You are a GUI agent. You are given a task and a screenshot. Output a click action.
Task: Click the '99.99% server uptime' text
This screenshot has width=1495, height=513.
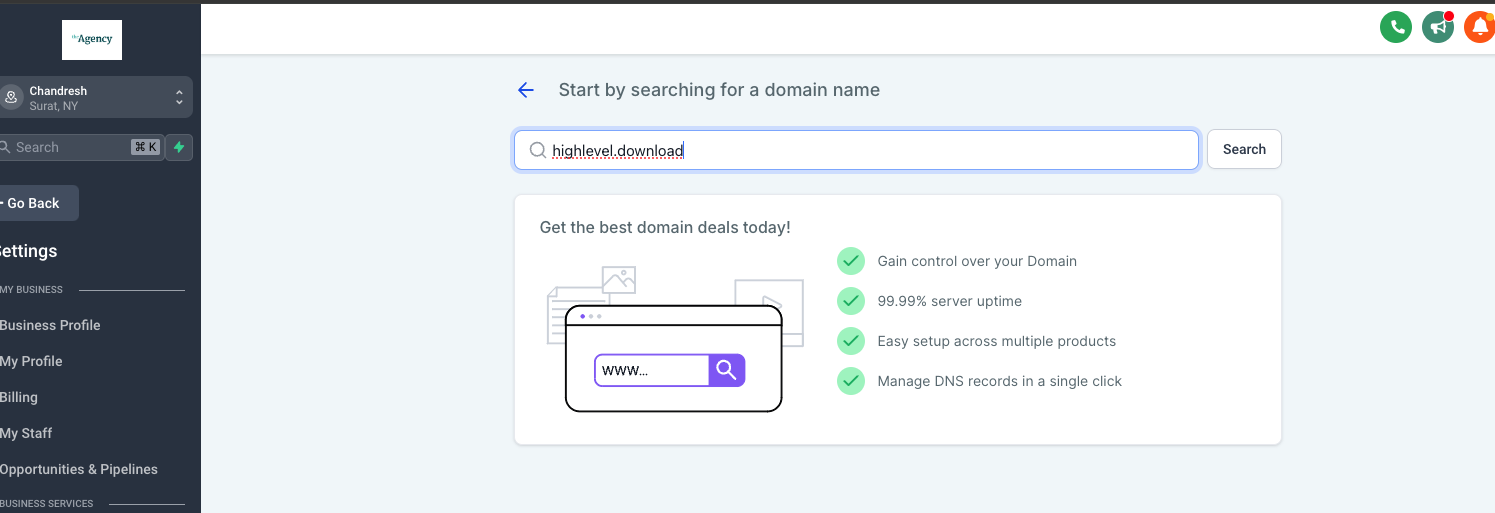click(949, 301)
